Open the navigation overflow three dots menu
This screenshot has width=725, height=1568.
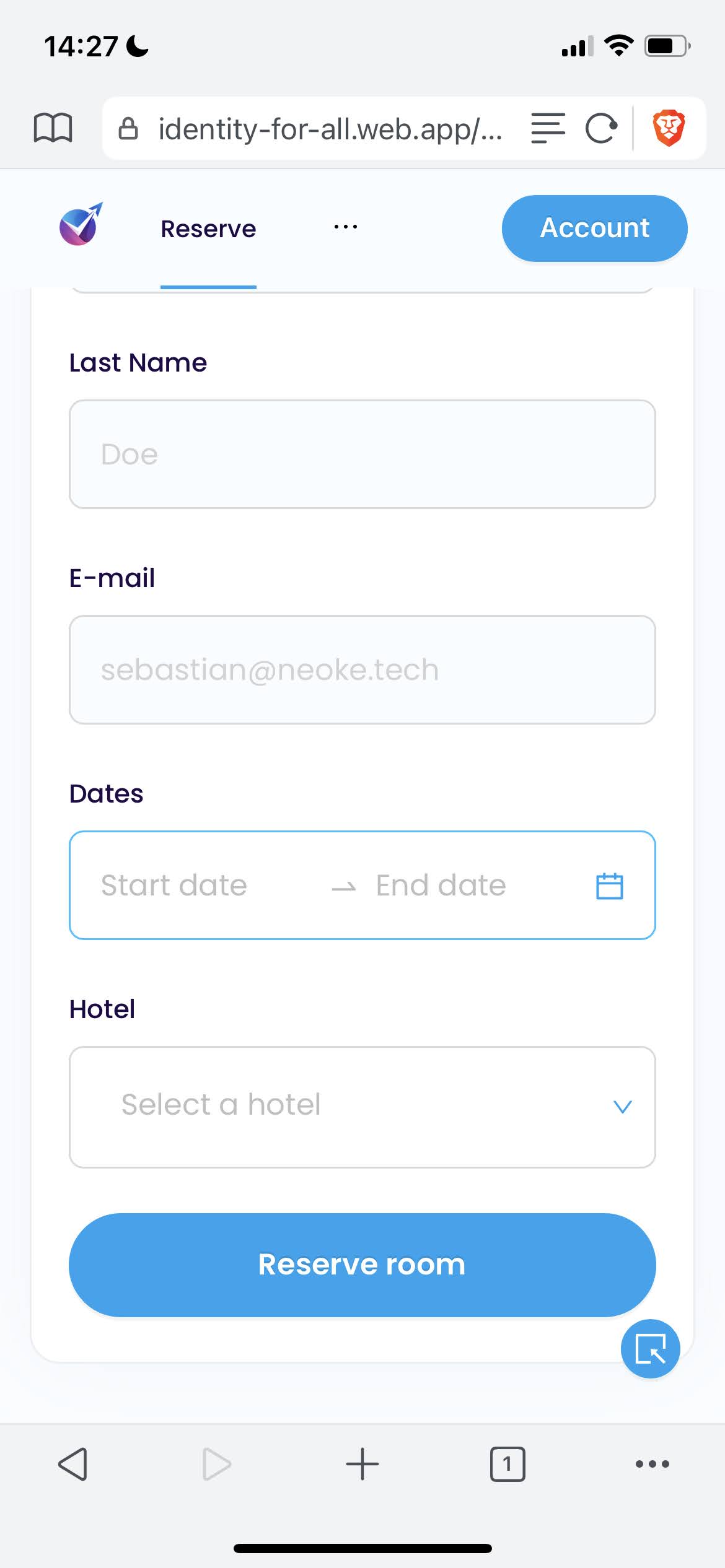345,227
